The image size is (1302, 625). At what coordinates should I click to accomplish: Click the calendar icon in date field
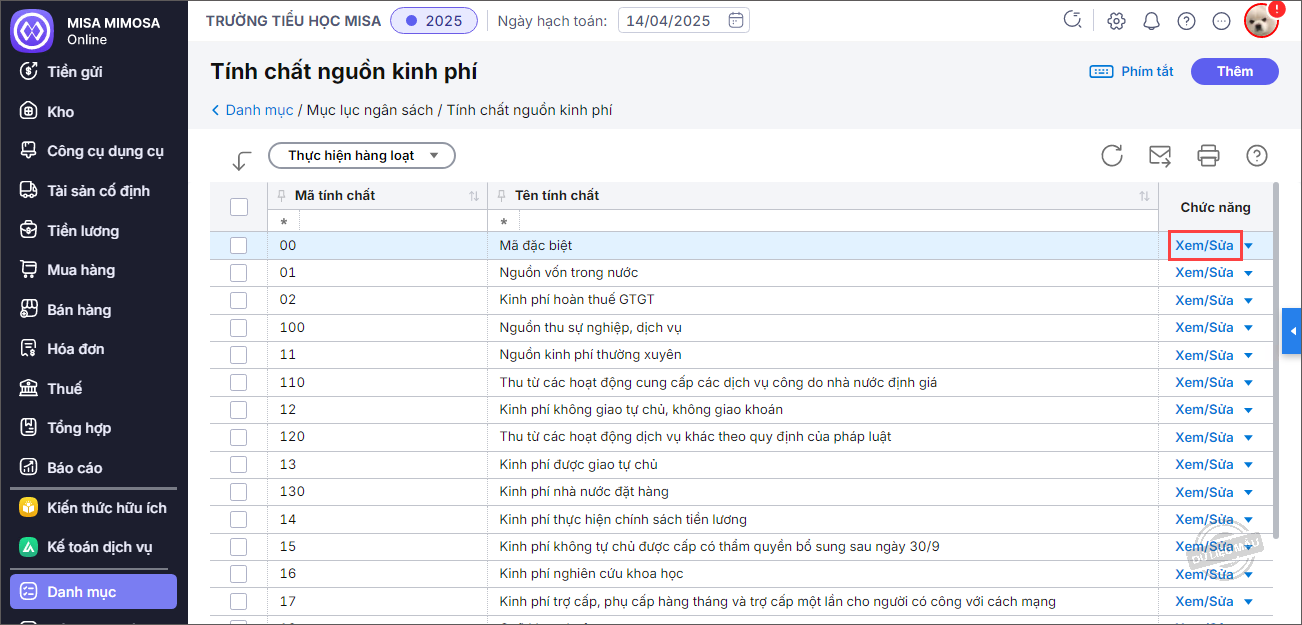(x=736, y=20)
